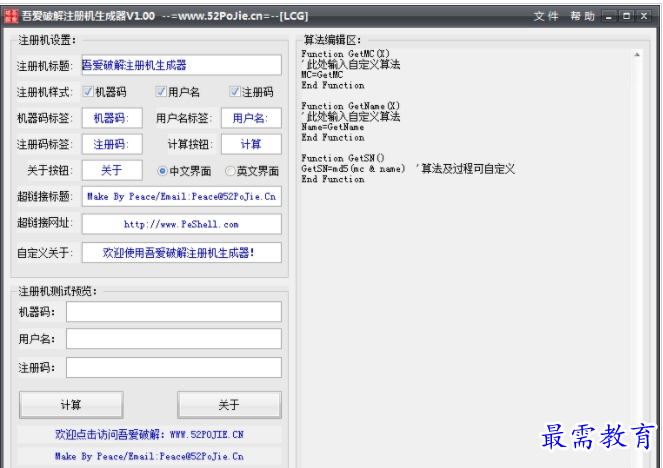Click the preview 用户名 input box
The height and width of the screenshot is (468, 663).
click(174, 339)
